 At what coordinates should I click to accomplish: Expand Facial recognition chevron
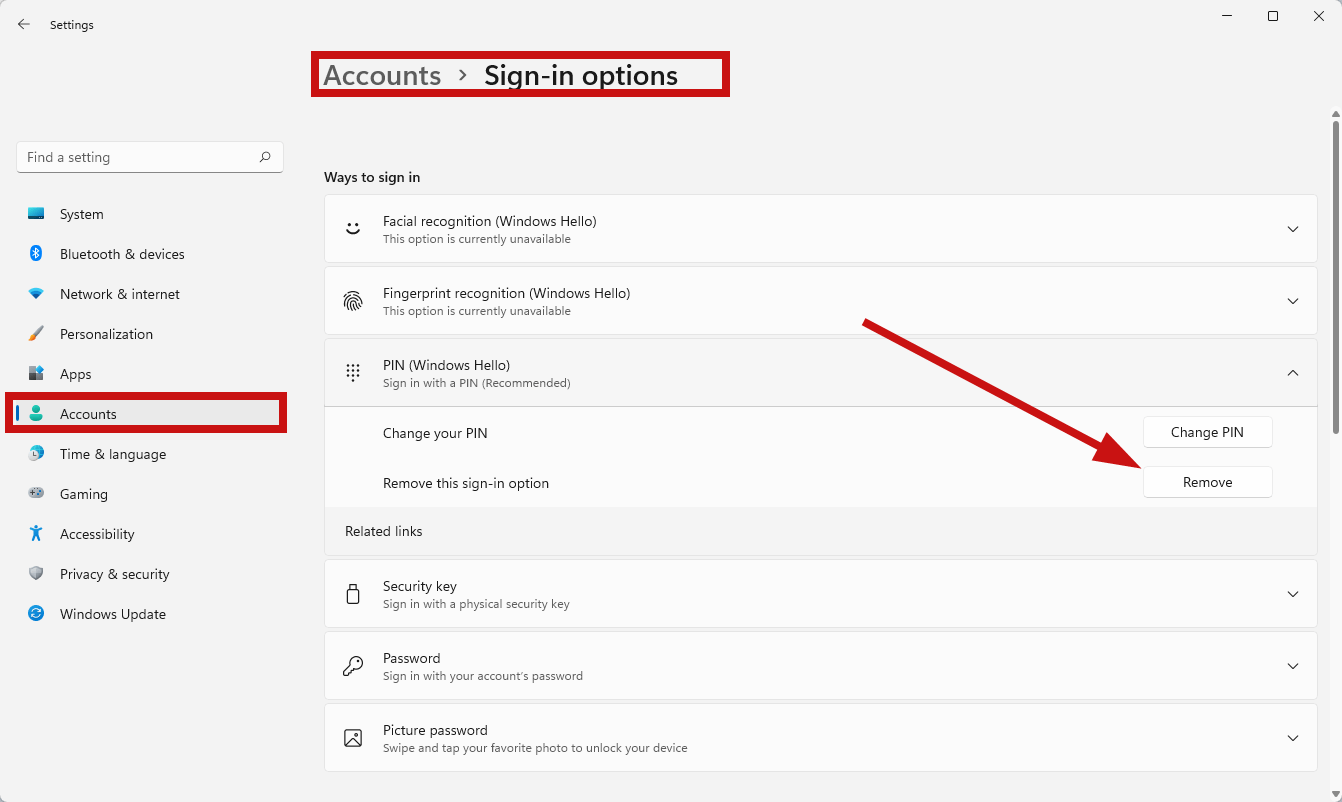click(x=1293, y=229)
